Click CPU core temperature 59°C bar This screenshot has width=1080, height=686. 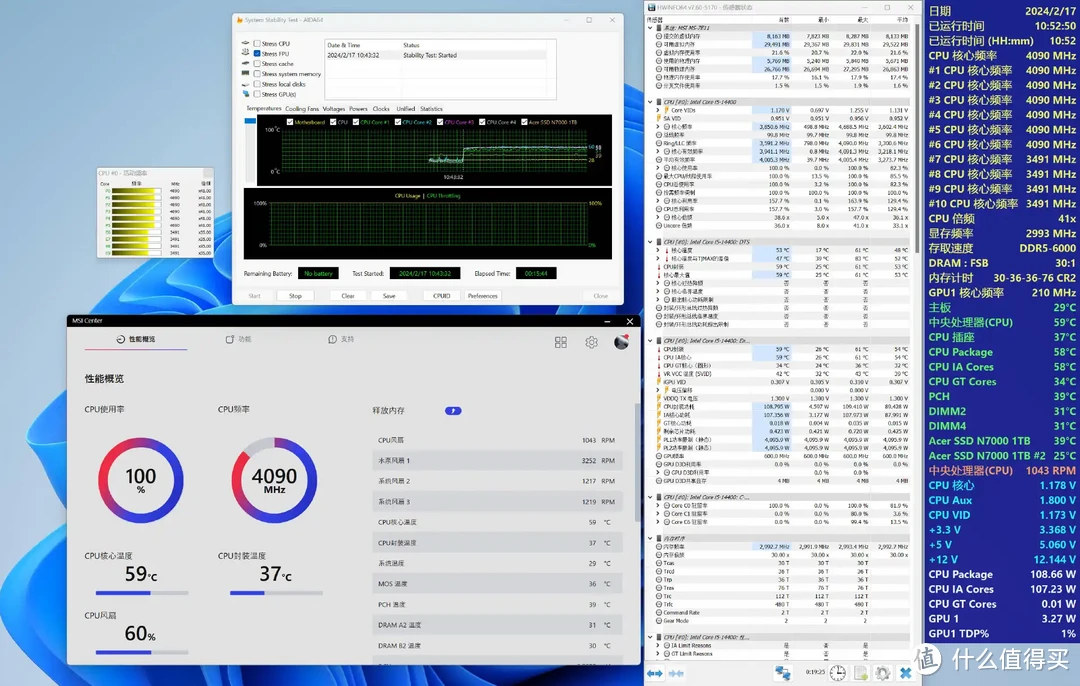pyautogui.click(x=141, y=592)
